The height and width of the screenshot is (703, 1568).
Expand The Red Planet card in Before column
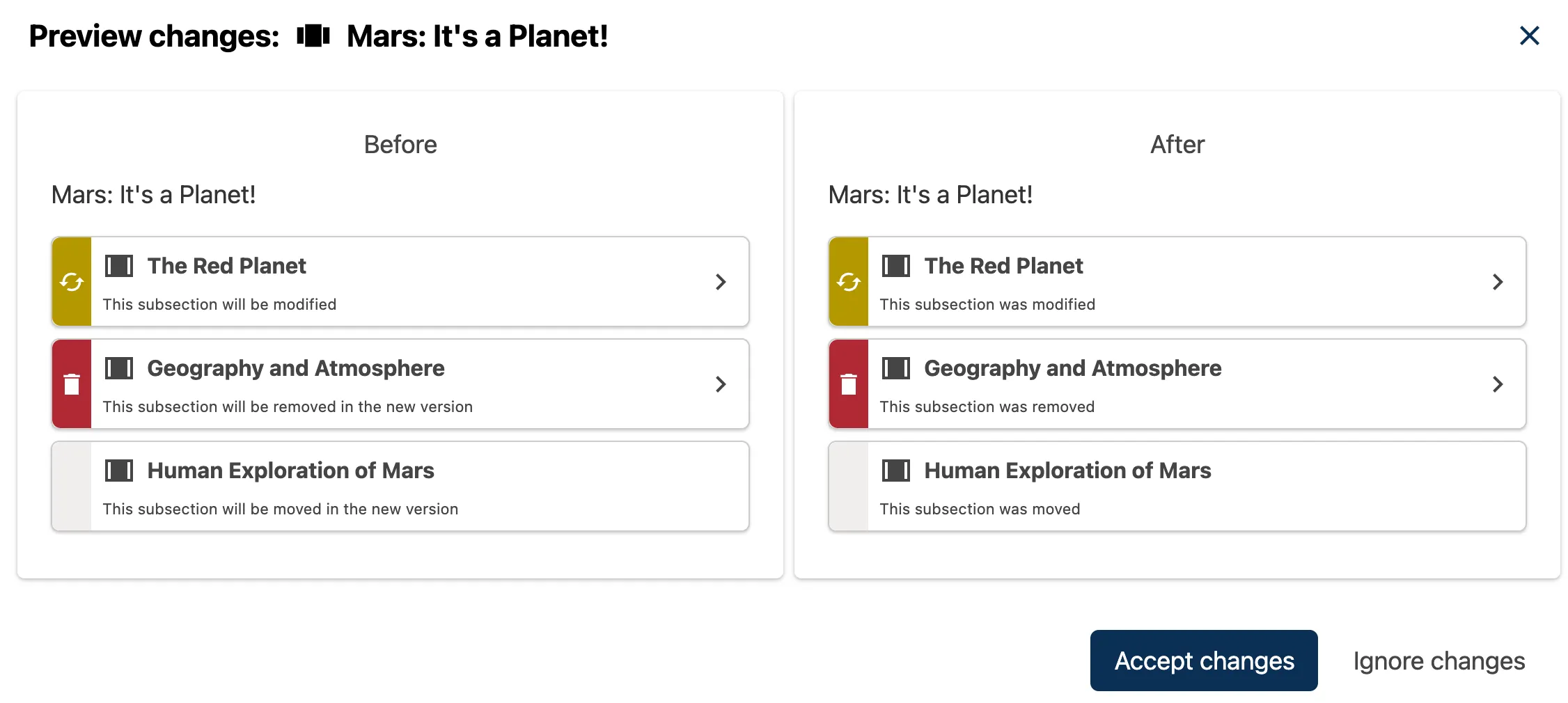720,281
